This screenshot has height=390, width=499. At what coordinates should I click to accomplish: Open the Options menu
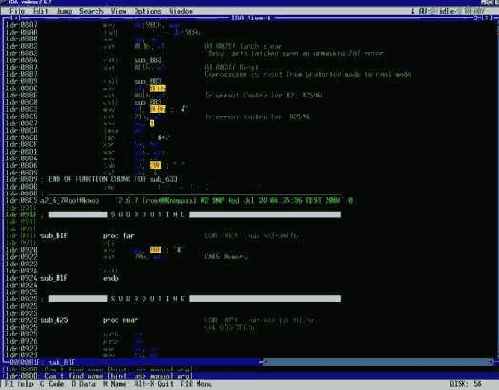[x=148, y=11]
